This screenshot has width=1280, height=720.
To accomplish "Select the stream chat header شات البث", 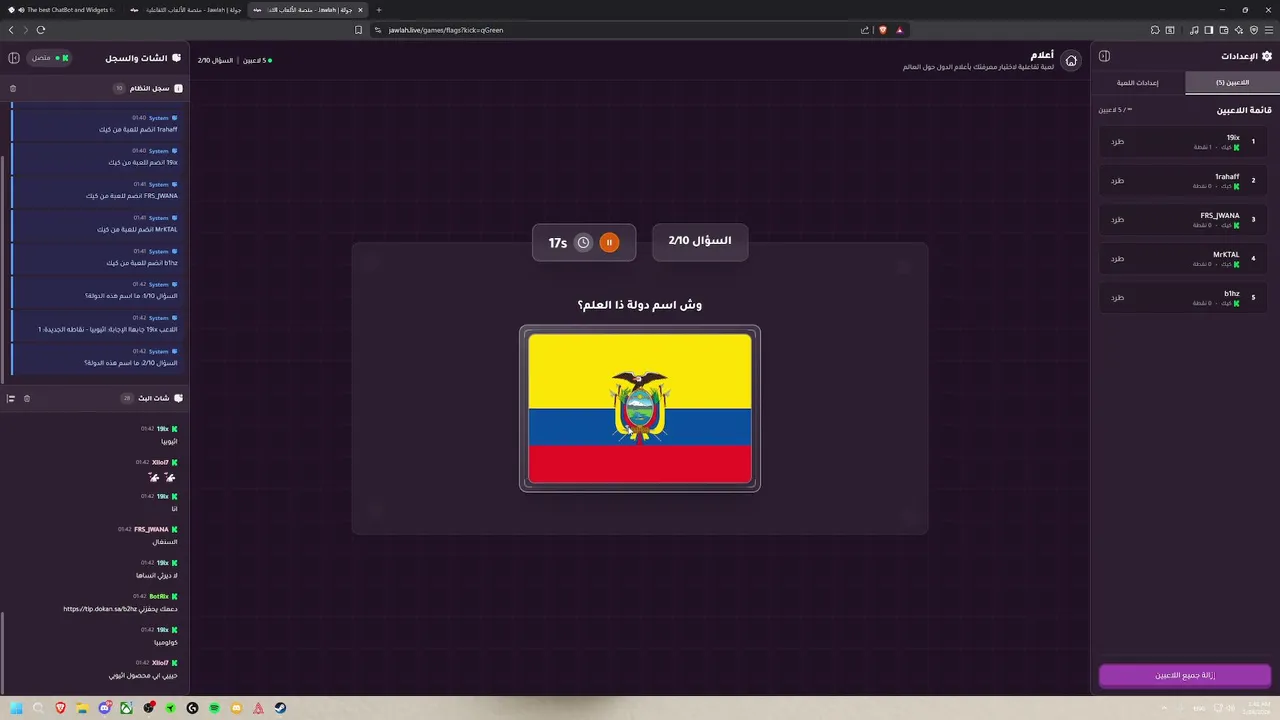I will [154, 398].
